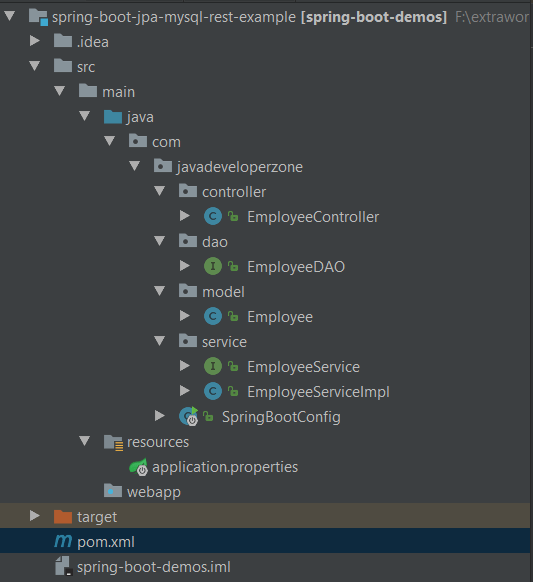The image size is (533, 582).
Task: Click the main folder icon
Action: click(x=88, y=91)
